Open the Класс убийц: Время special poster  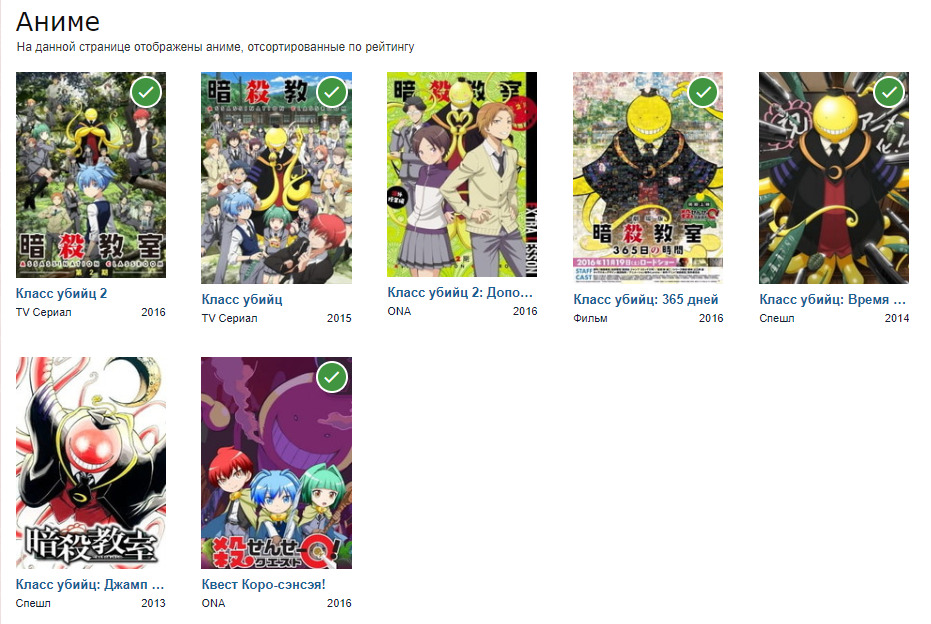834,178
